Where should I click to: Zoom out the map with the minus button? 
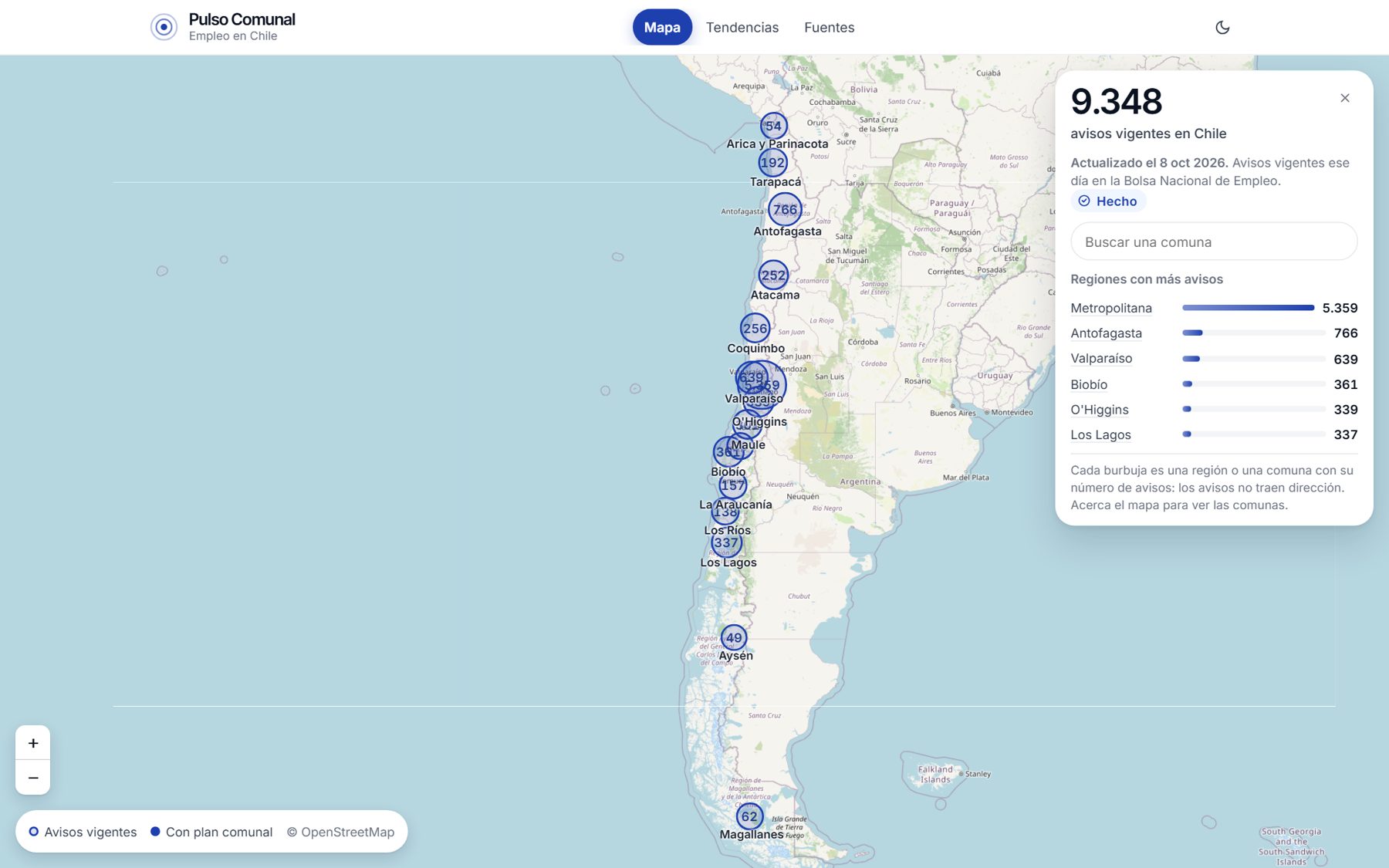pos(33,778)
